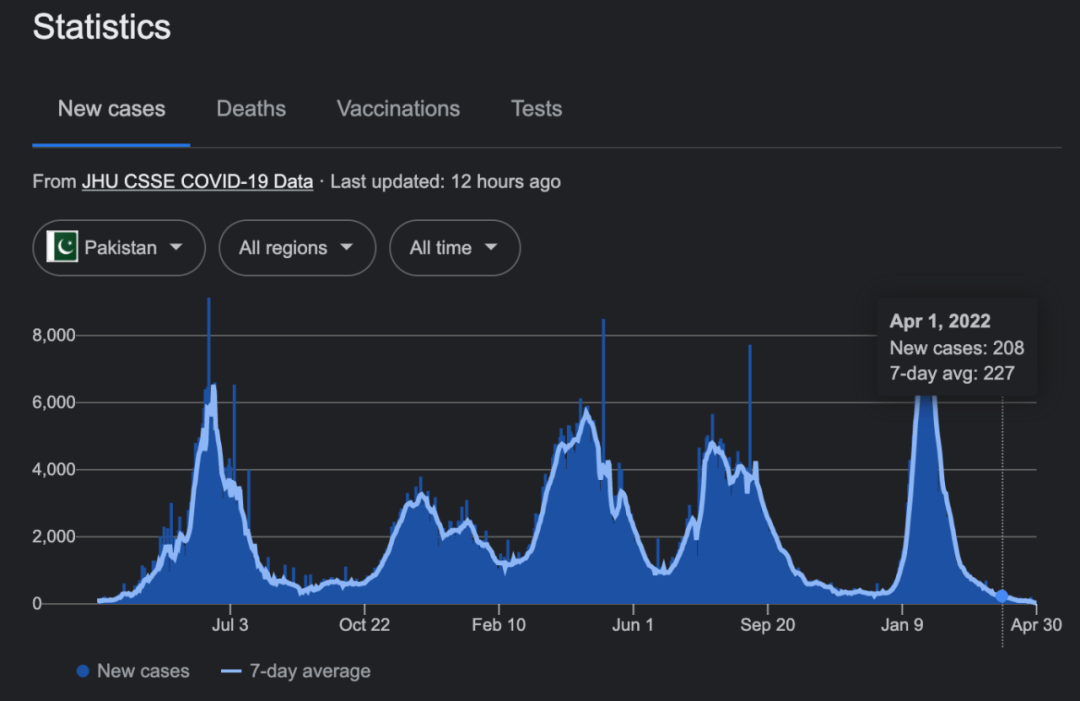This screenshot has height=701, width=1080.
Task: Switch to the Vaccinations tab
Action: [x=398, y=109]
